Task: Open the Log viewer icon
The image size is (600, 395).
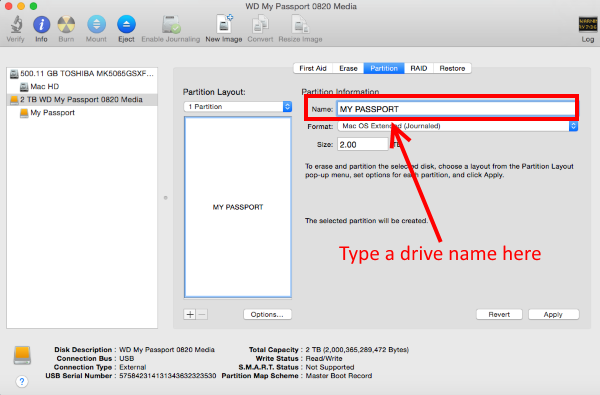Action: [x=588, y=25]
